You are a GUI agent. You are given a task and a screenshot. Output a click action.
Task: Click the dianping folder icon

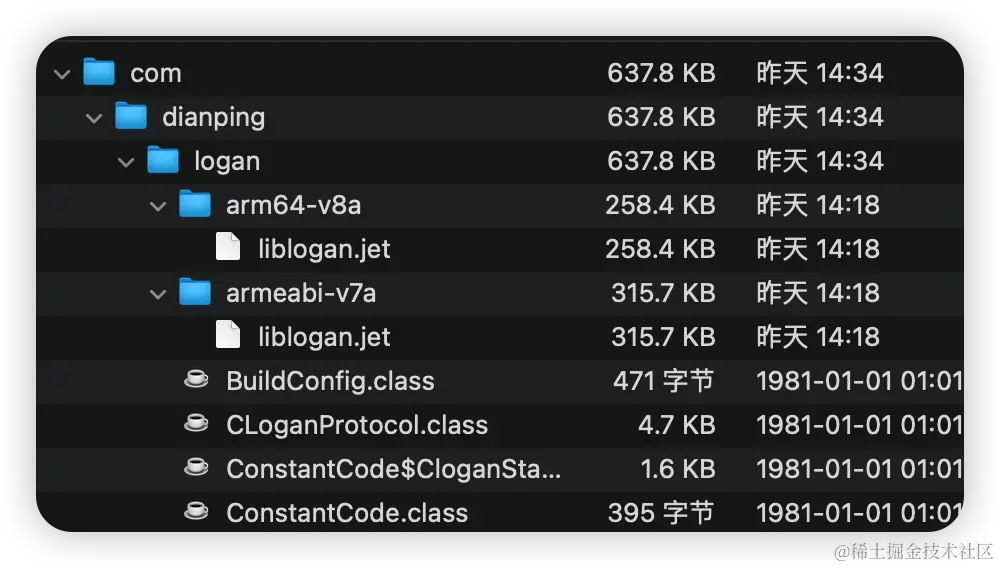[131, 116]
